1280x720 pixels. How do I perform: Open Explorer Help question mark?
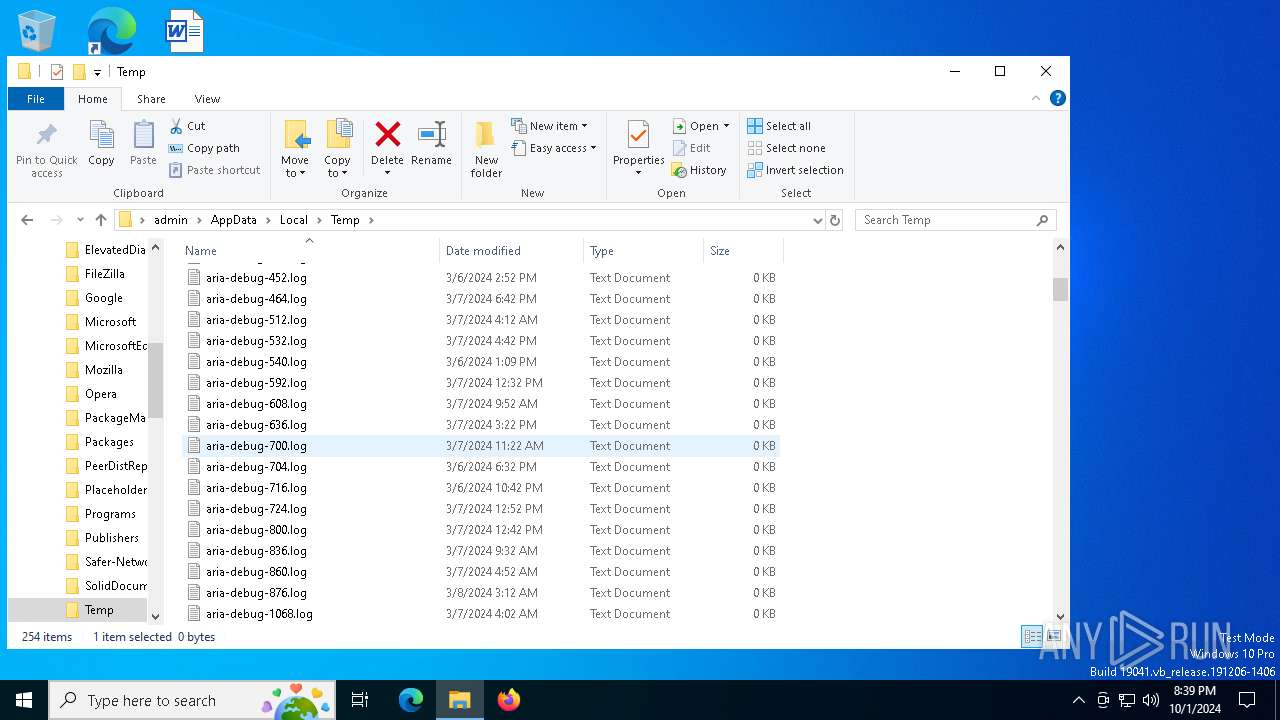[x=1058, y=98]
